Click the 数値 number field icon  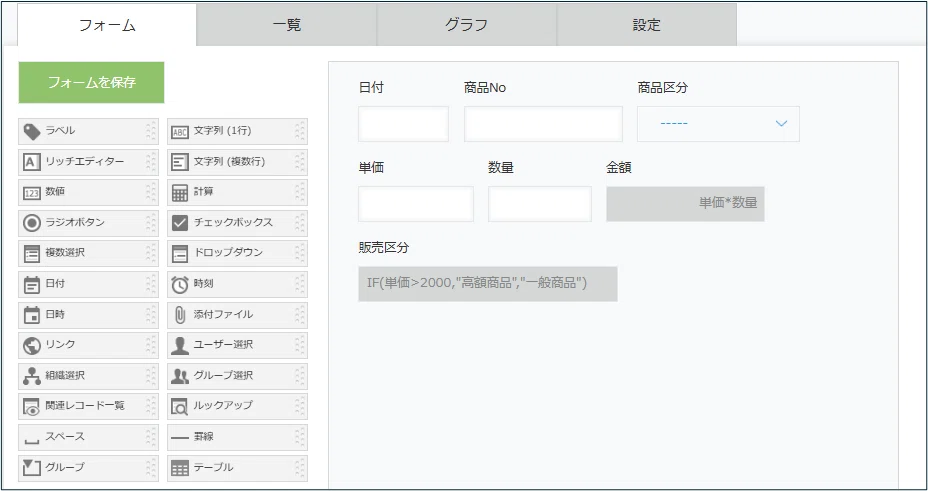click(x=32, y=193)
